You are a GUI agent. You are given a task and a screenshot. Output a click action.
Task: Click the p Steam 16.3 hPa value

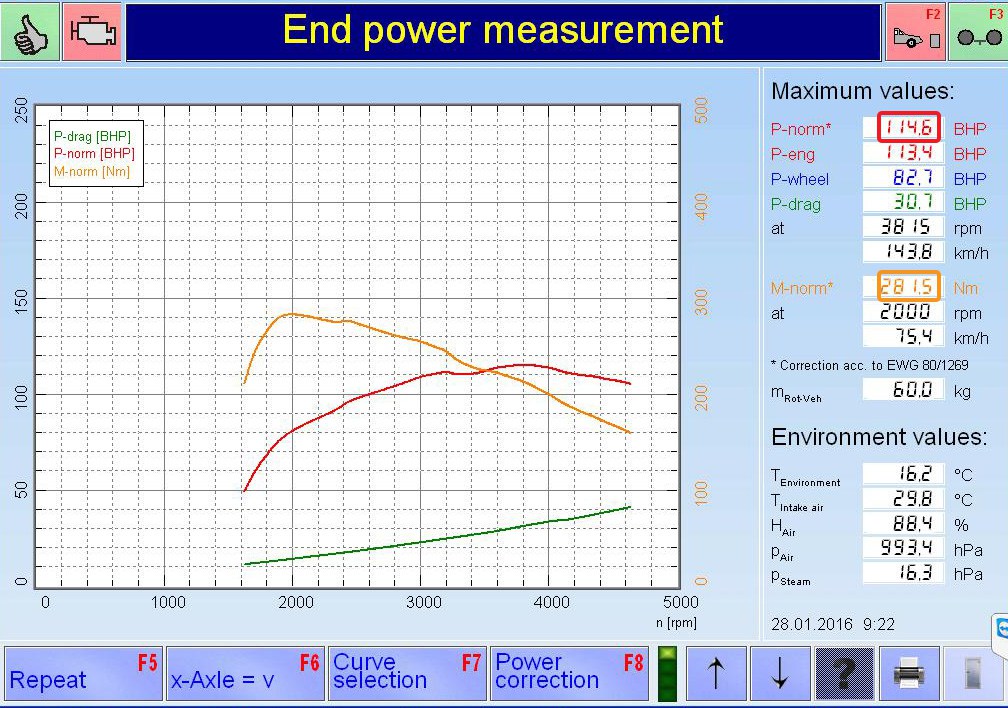pyautogui.click(x=903, y=572)
